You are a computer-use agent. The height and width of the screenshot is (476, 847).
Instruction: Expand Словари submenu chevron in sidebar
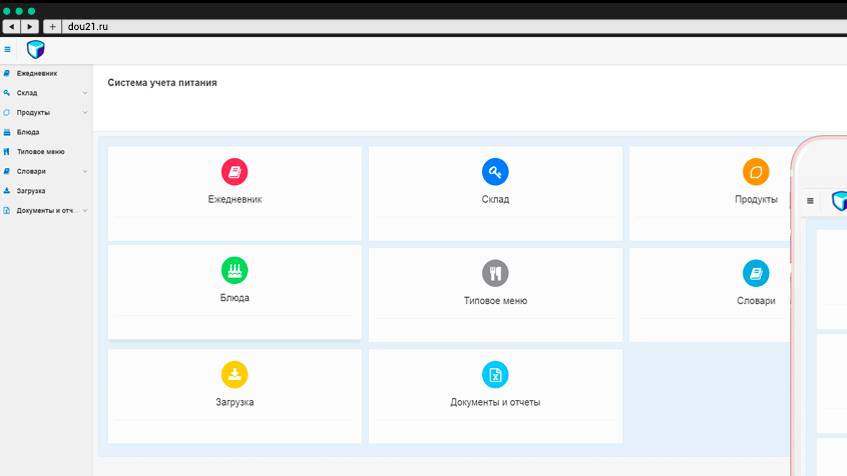(x=85, y=171)
